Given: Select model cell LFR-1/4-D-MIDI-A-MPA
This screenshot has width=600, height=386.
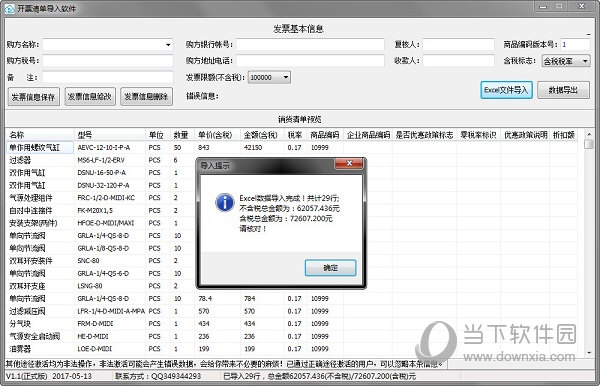Looking at the screenshot, I should pos(109,311).
